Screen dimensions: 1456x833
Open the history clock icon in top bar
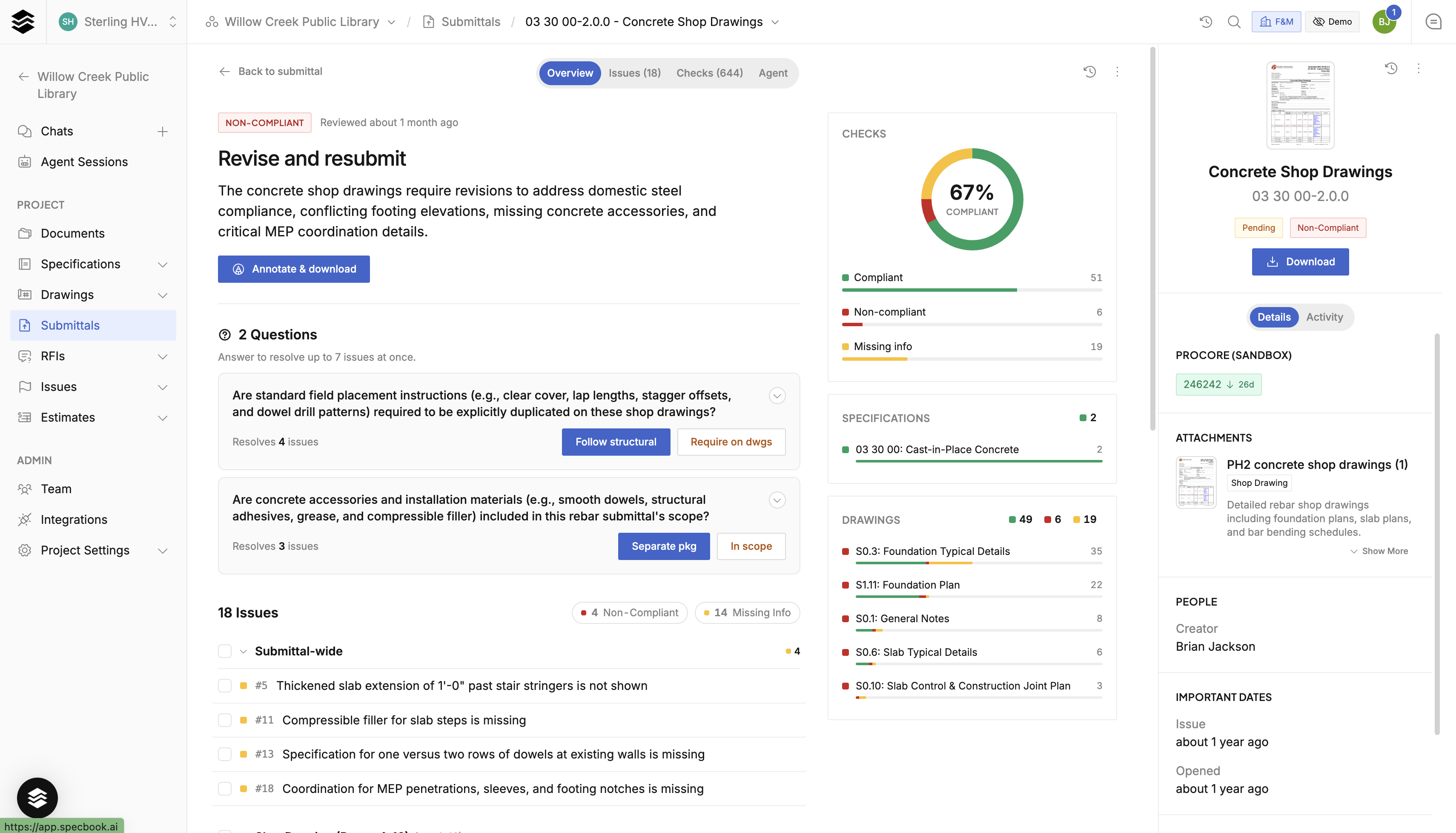pos(1206,22)
